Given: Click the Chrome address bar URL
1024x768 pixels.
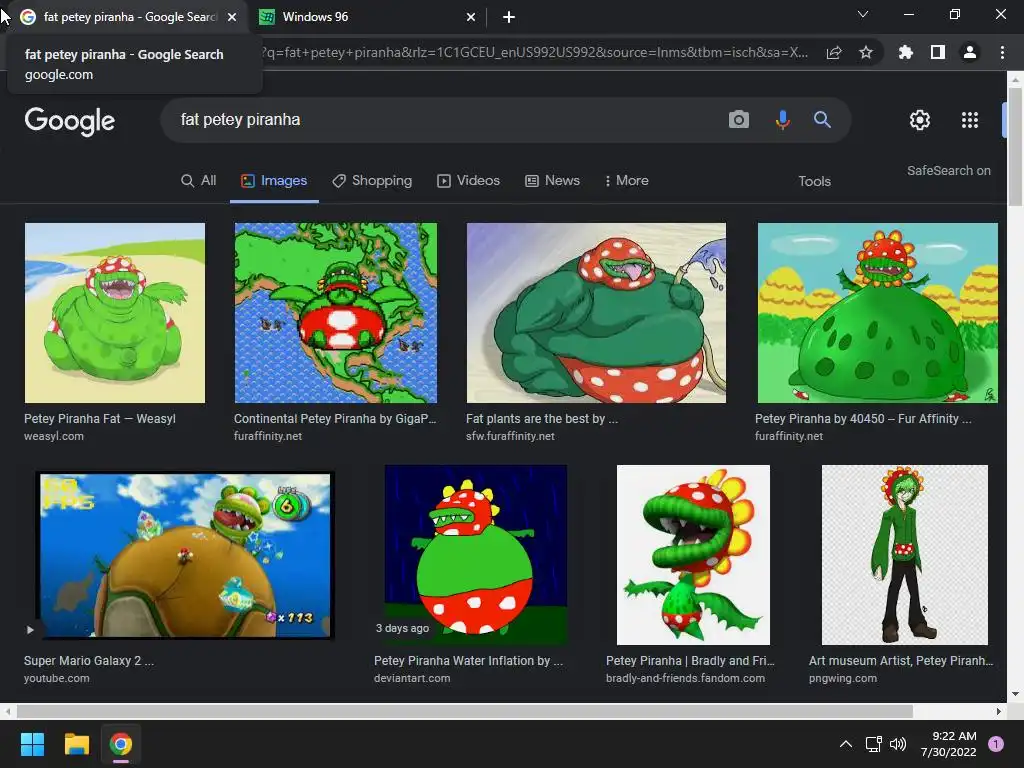Looking at the screenshot, I should [536, 52].
